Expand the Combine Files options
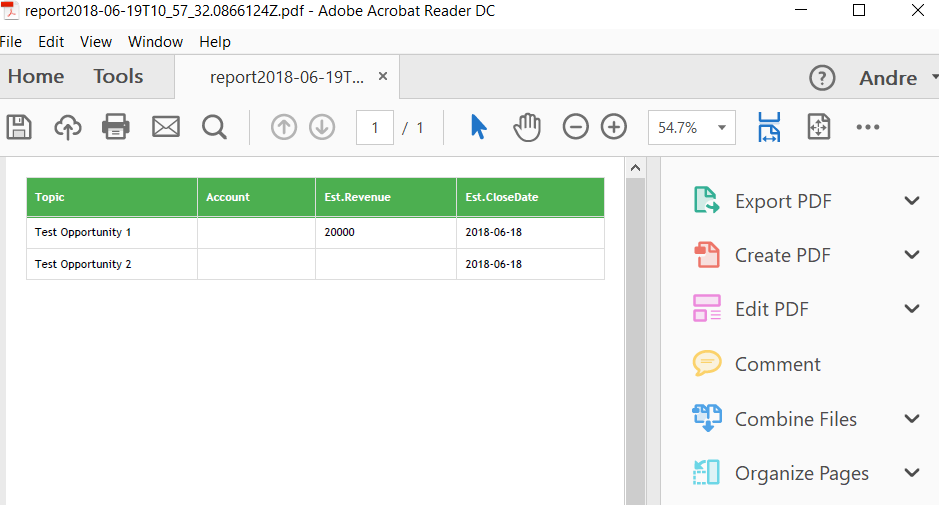The image size is (939, 505). 911,419
